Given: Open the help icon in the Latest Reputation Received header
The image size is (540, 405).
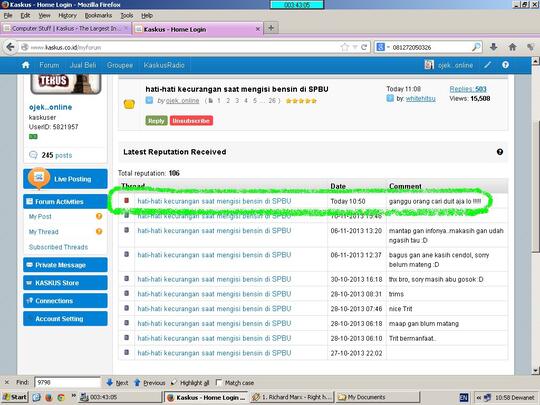Looking at the screenshot, I should tap(500, 152).
